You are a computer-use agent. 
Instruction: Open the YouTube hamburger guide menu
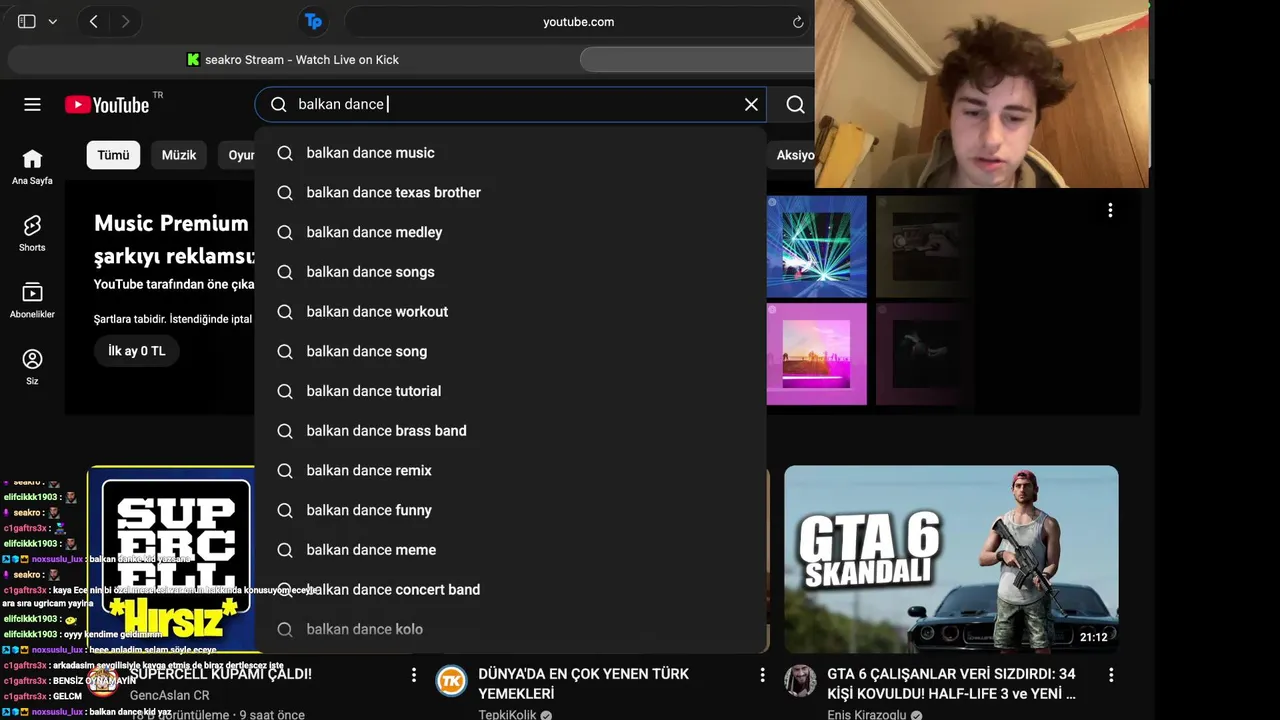(32, 104)
